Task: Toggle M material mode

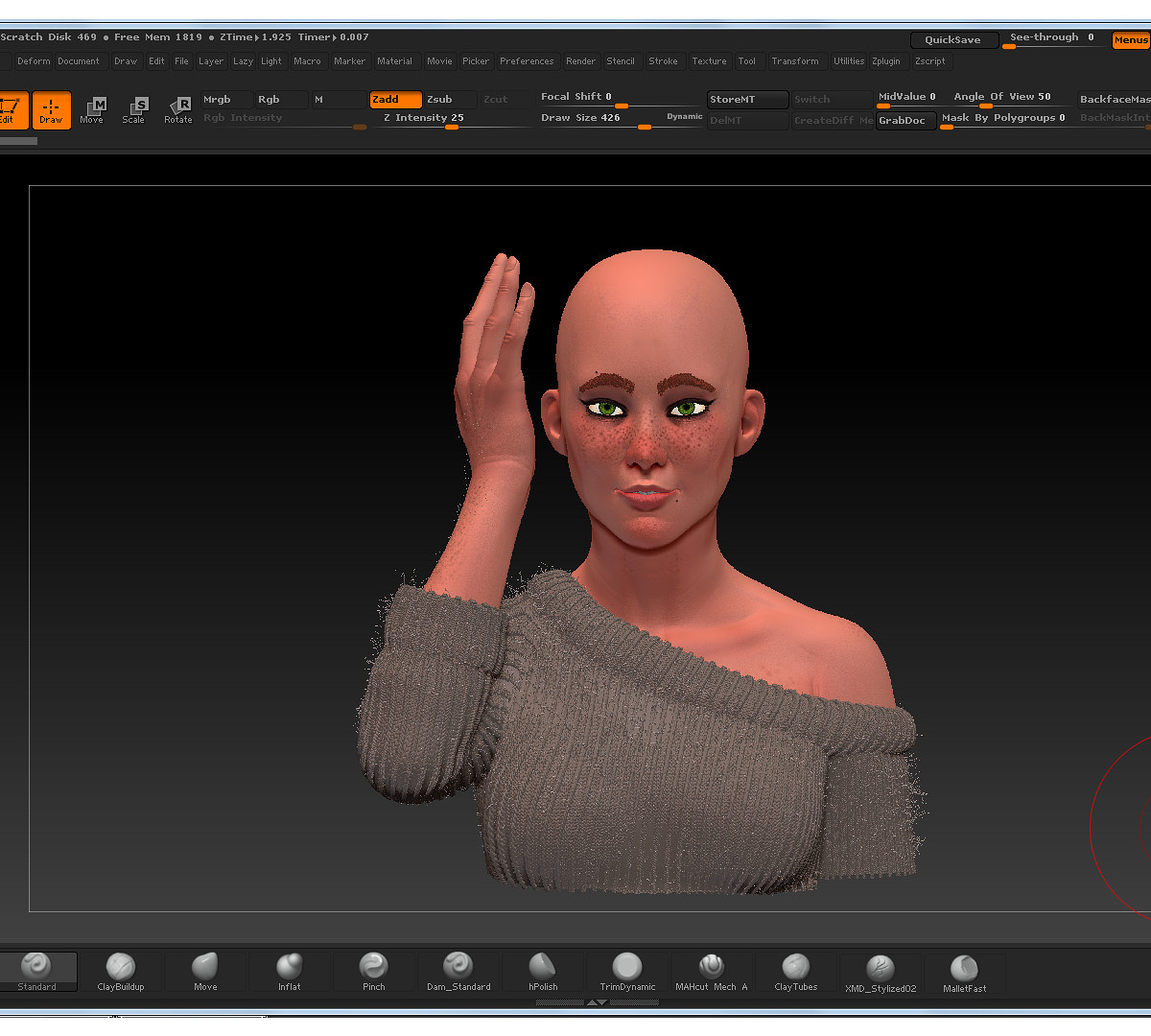Action: (x=339, y=100)
